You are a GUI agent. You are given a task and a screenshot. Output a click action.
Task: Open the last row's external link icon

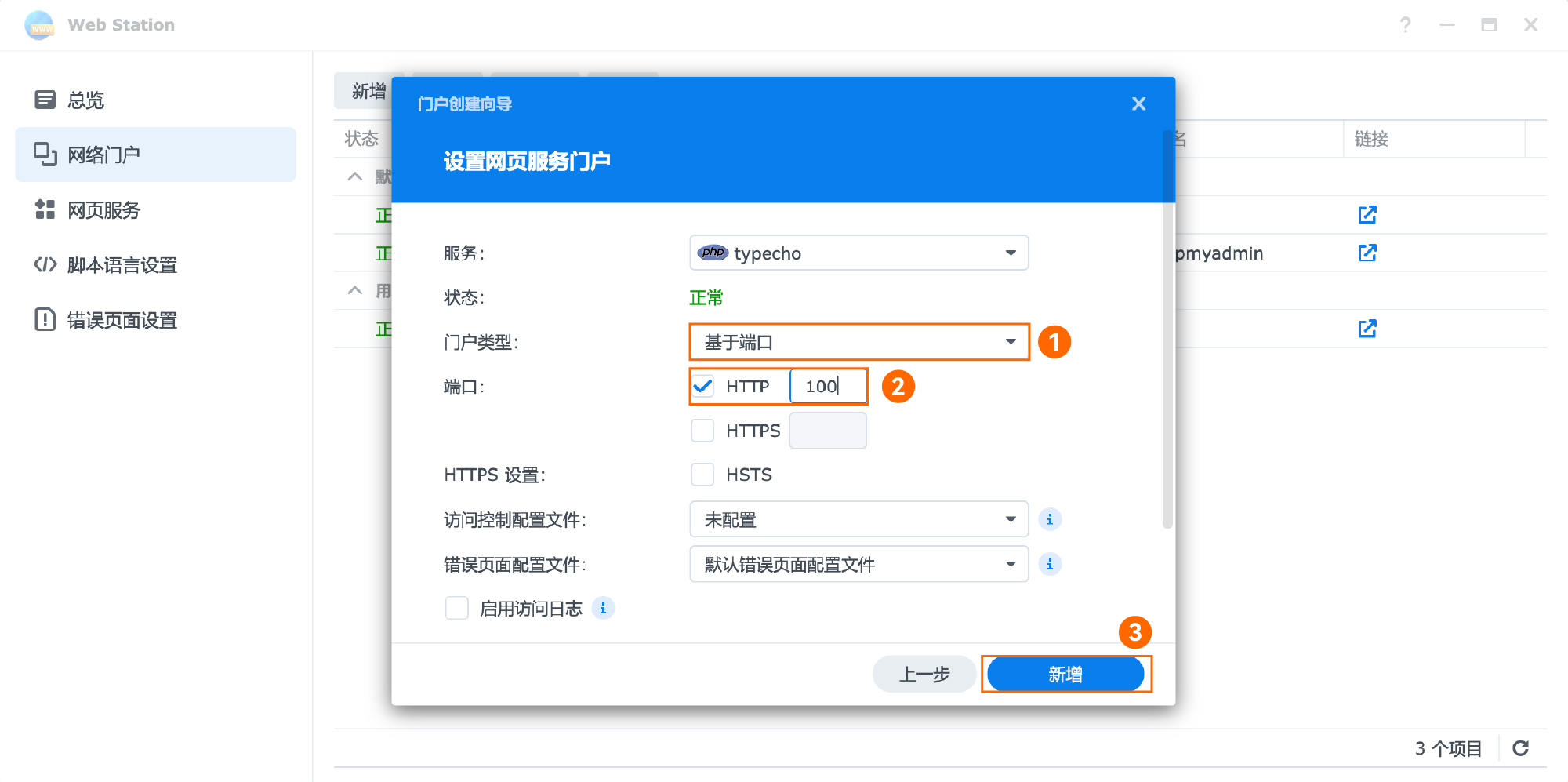click(x=1367, y=329)
